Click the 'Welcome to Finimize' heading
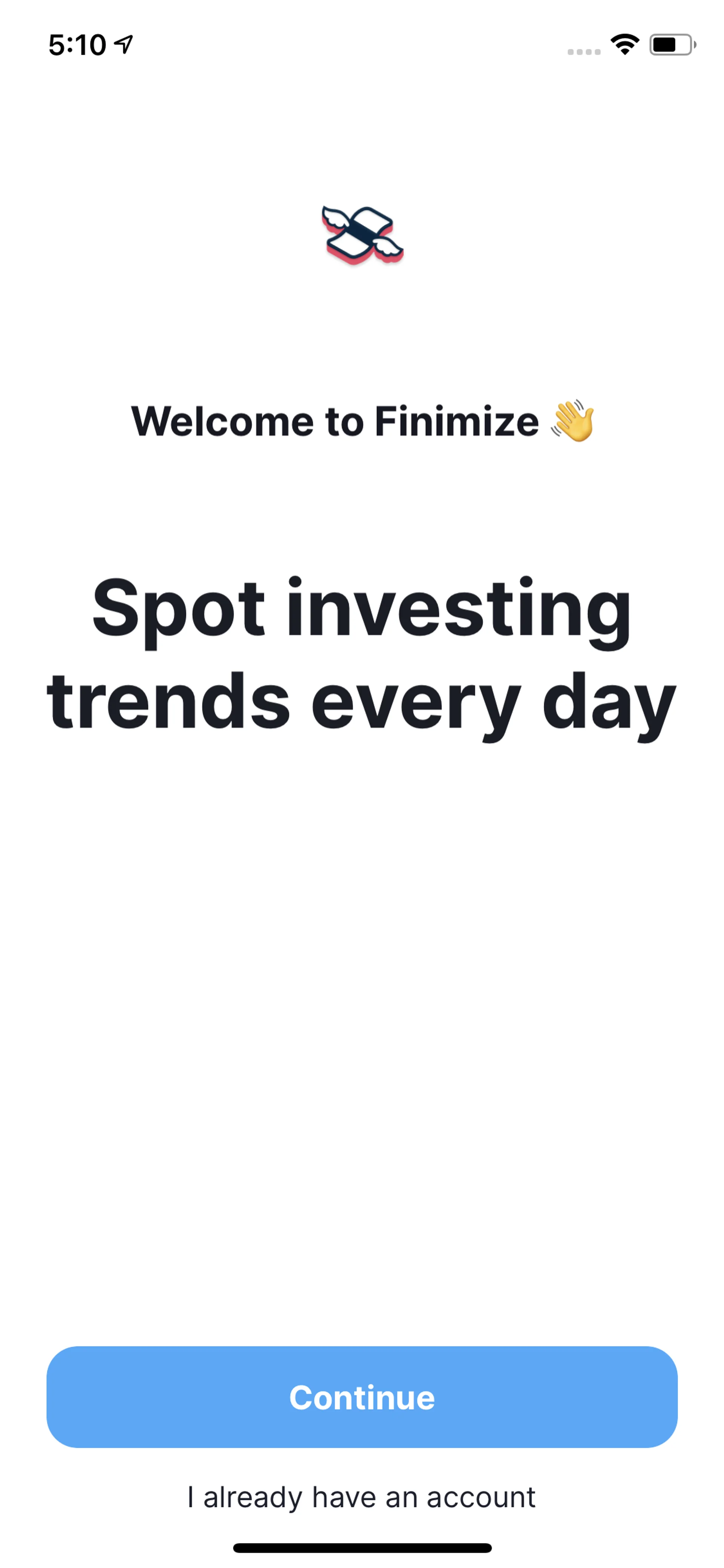 335,421
